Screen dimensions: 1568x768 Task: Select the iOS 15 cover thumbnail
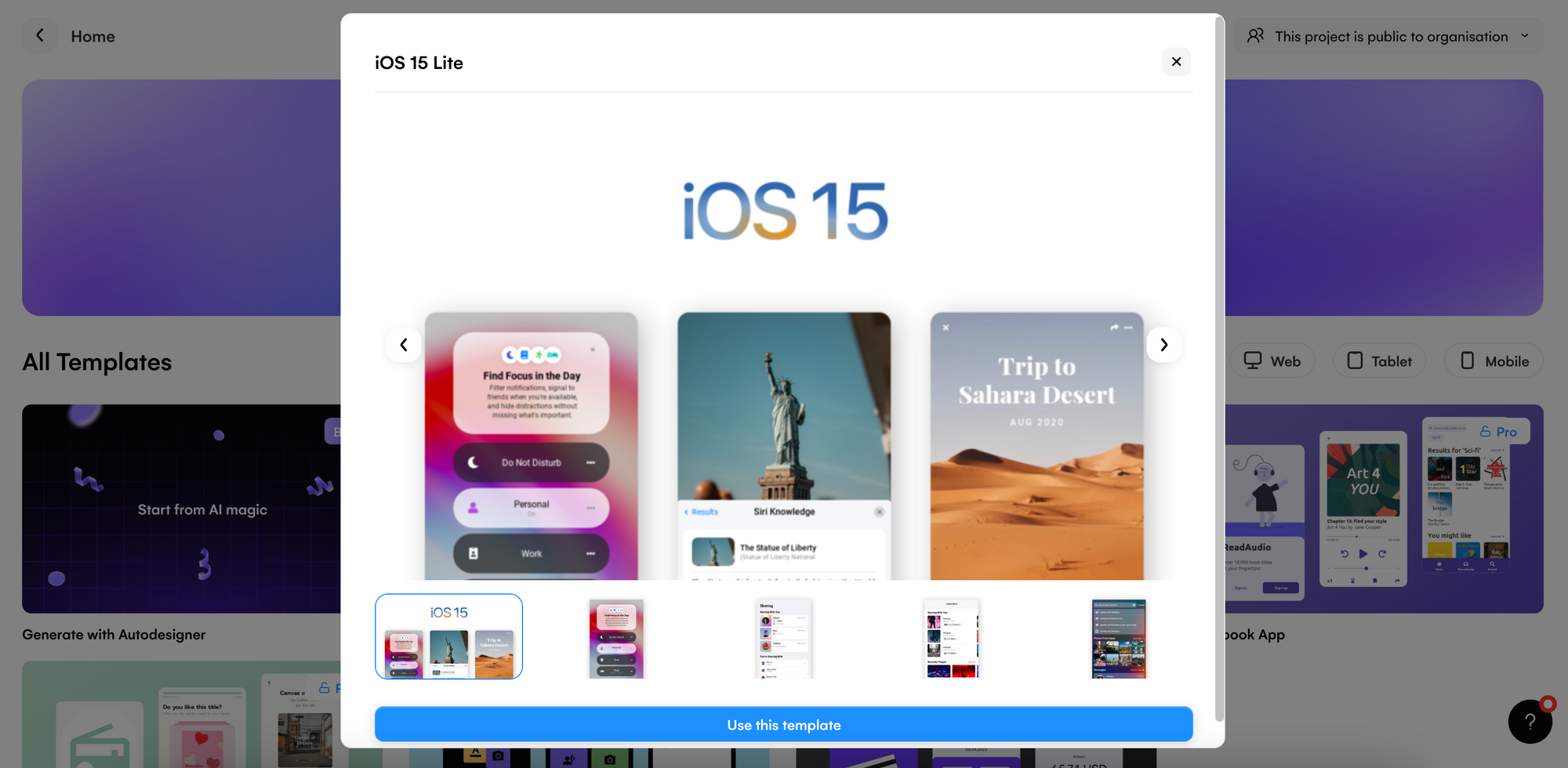tap(448, 636)
